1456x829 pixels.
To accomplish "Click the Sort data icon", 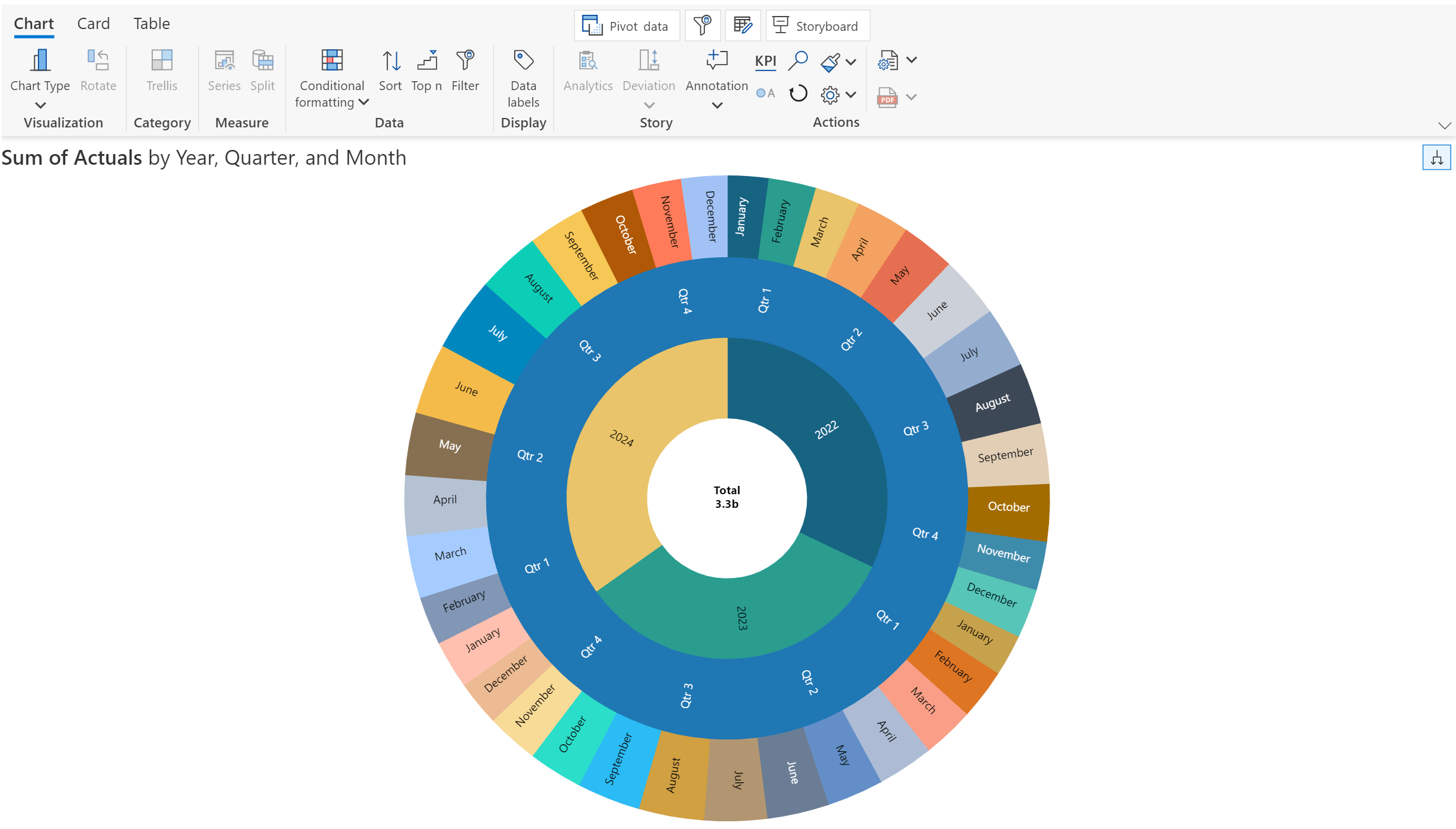I will point(391,60).
